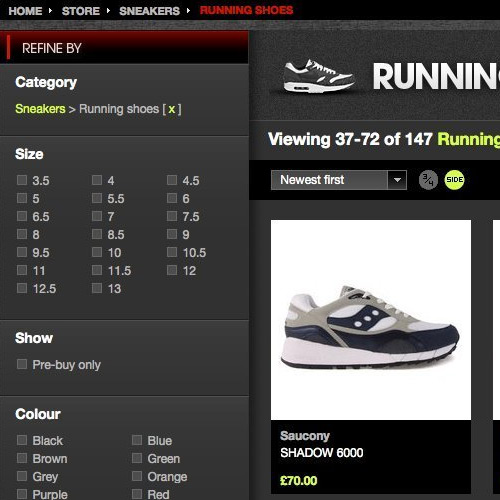Switch to the 3/4 view icon
The image size is (500, 500).
point(428,180)
